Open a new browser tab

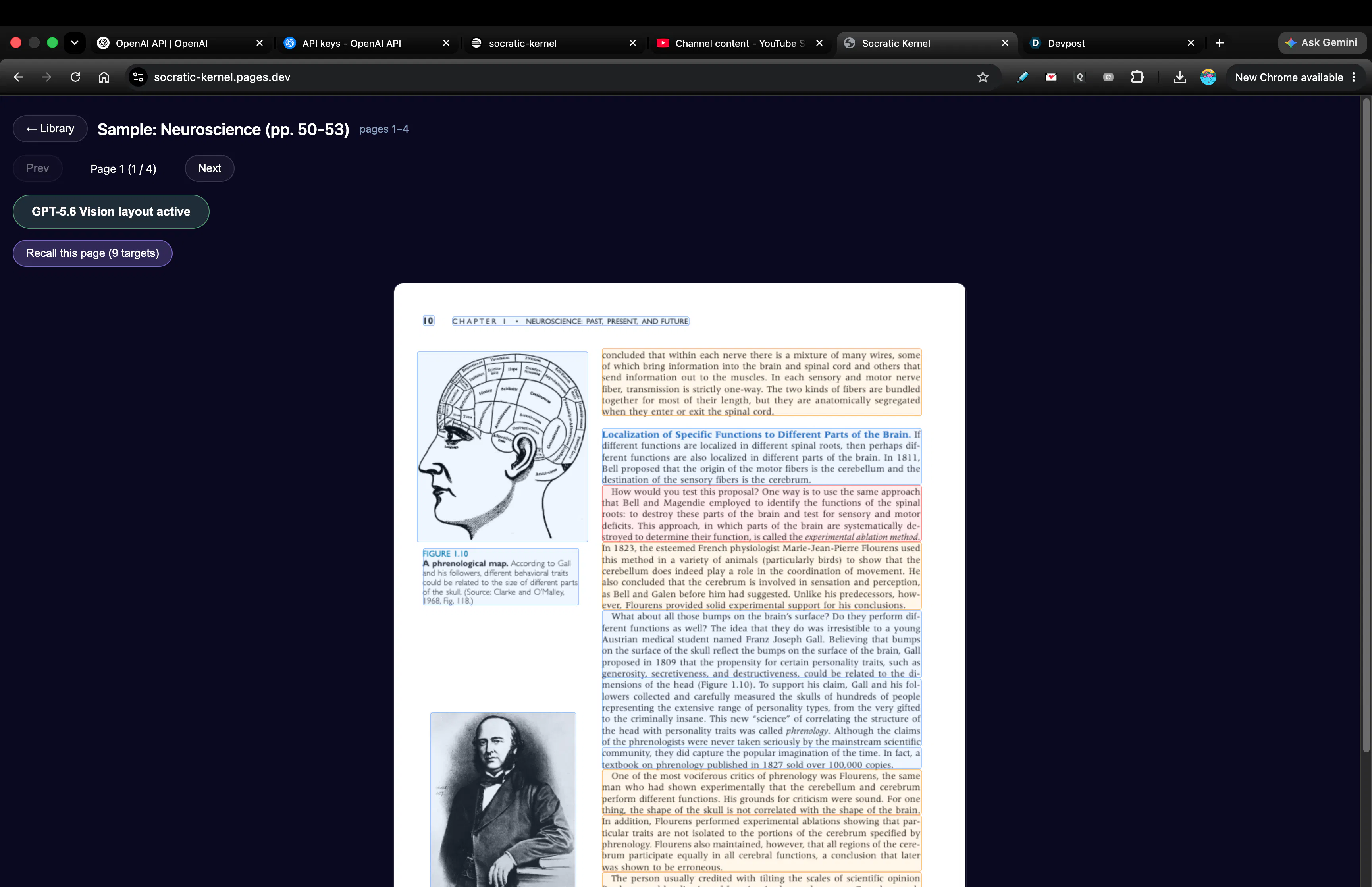pos(1220,43)
